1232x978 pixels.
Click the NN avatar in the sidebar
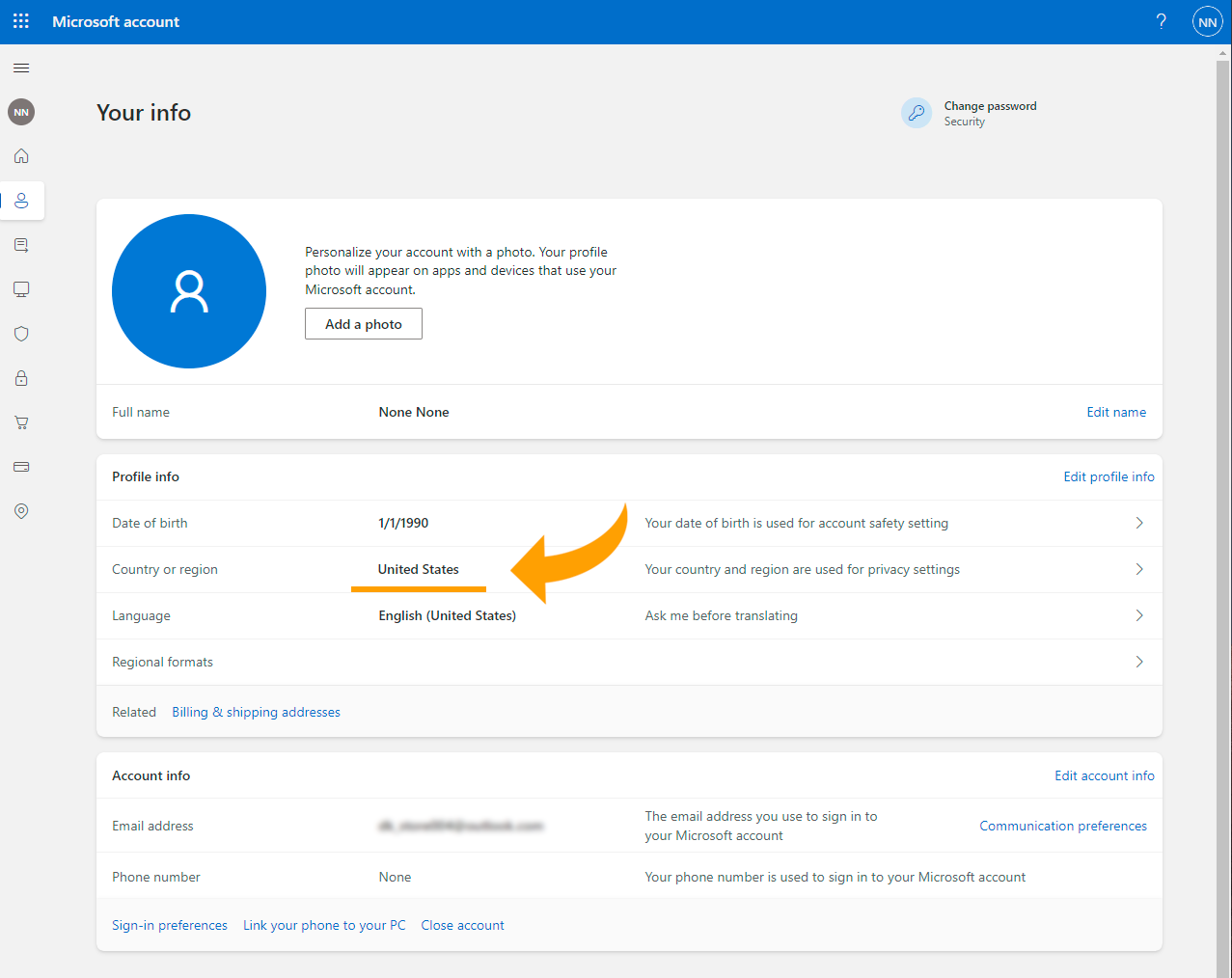click(x=21, y=112)
